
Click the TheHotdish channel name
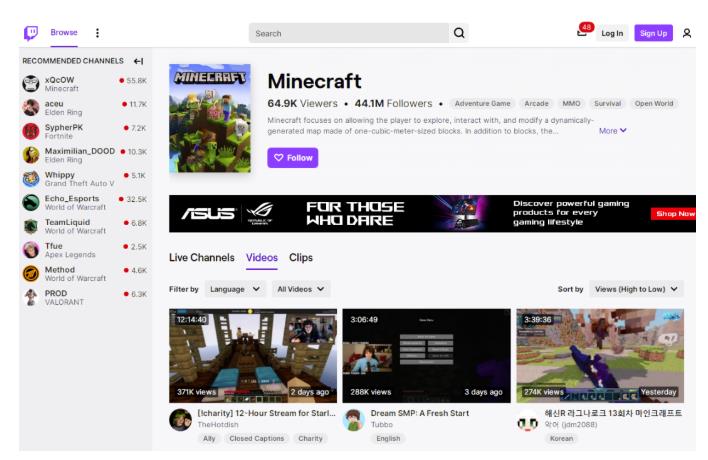[218, 425]
